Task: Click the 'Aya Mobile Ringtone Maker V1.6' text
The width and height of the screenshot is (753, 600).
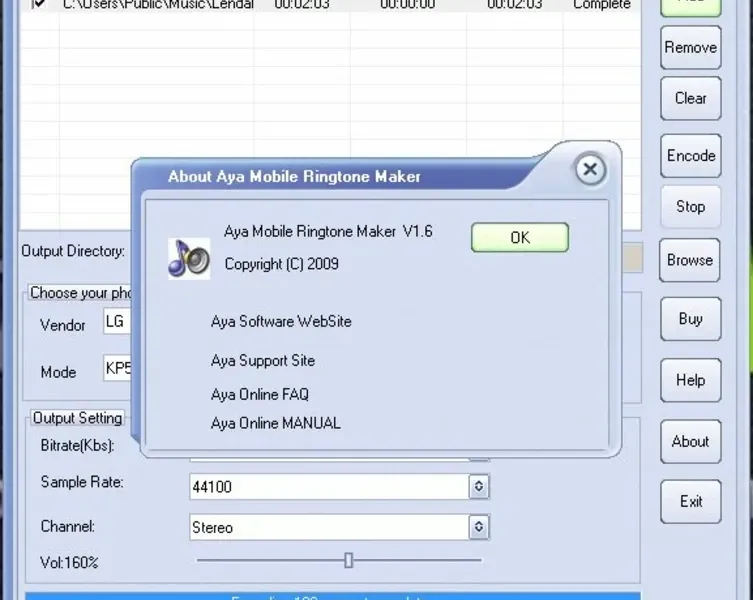Action: 328,232
